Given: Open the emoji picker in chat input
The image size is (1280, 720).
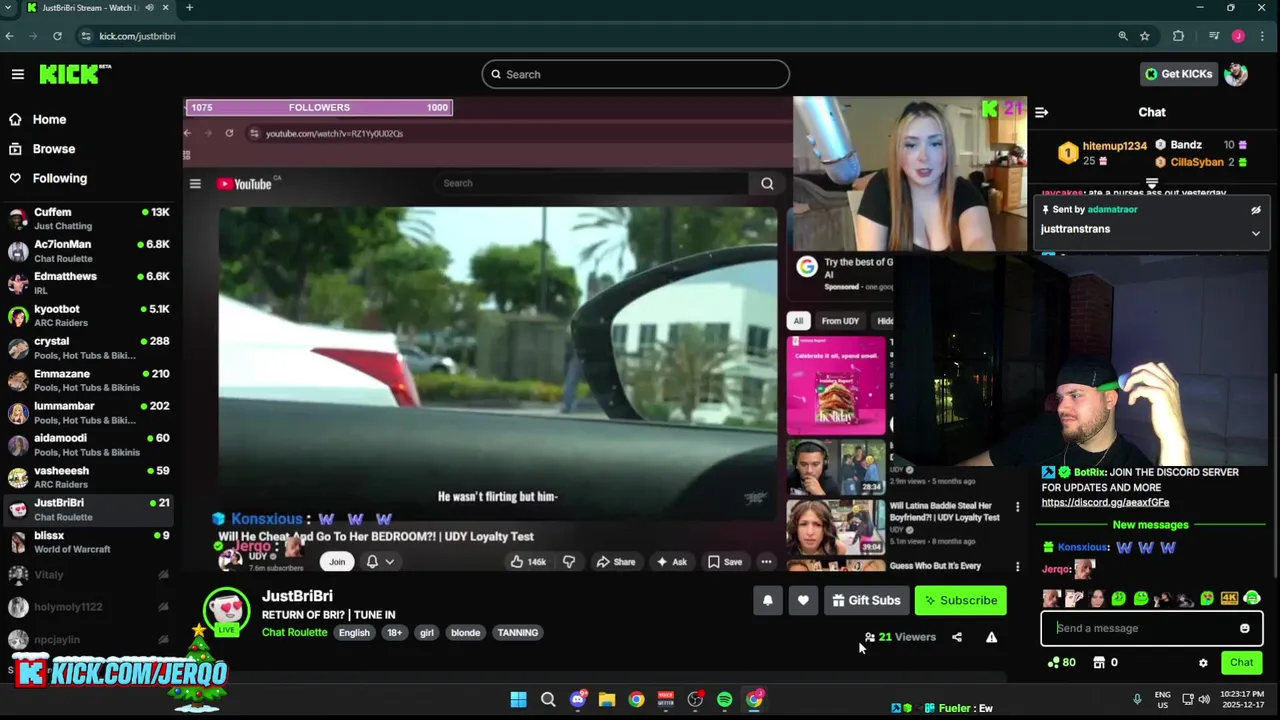Looking at the screenshot, I should pyautogui.click(x=1245, y=629).
